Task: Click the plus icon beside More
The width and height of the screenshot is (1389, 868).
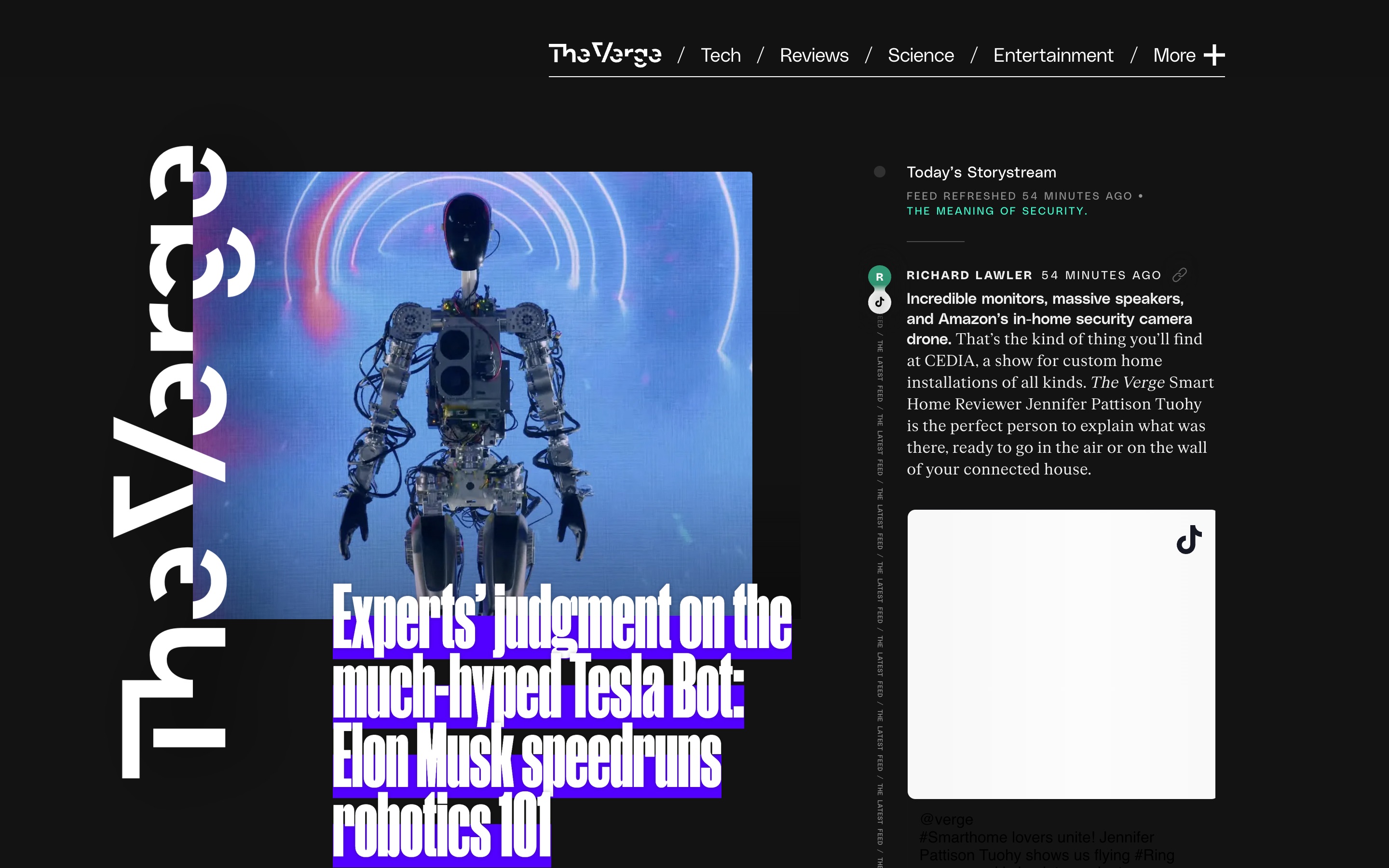Action: 1214,55
